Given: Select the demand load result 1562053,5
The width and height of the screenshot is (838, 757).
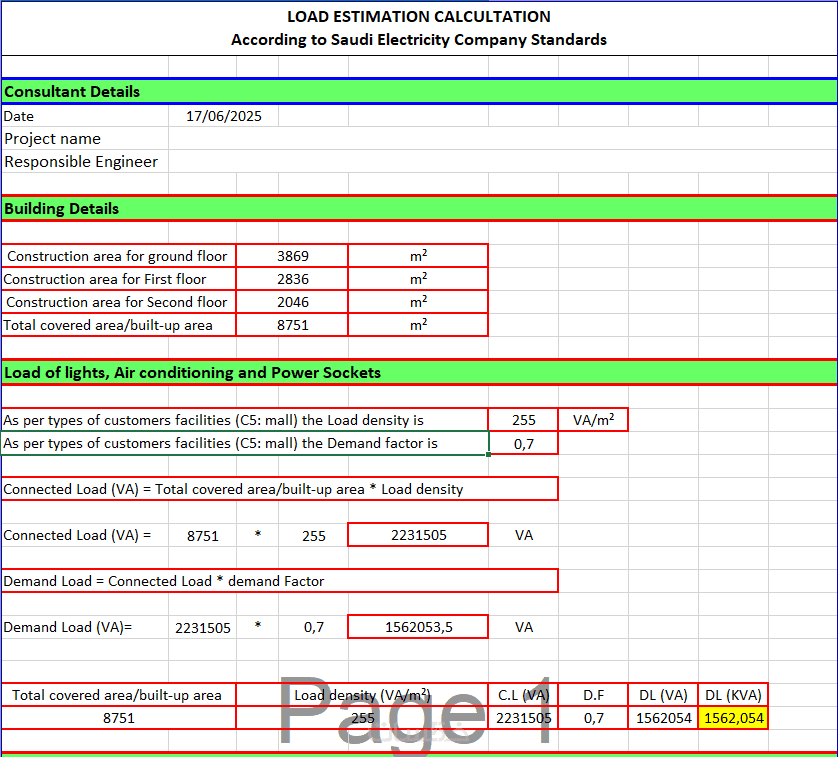Looking at the screenshot, I should (418, 627).
